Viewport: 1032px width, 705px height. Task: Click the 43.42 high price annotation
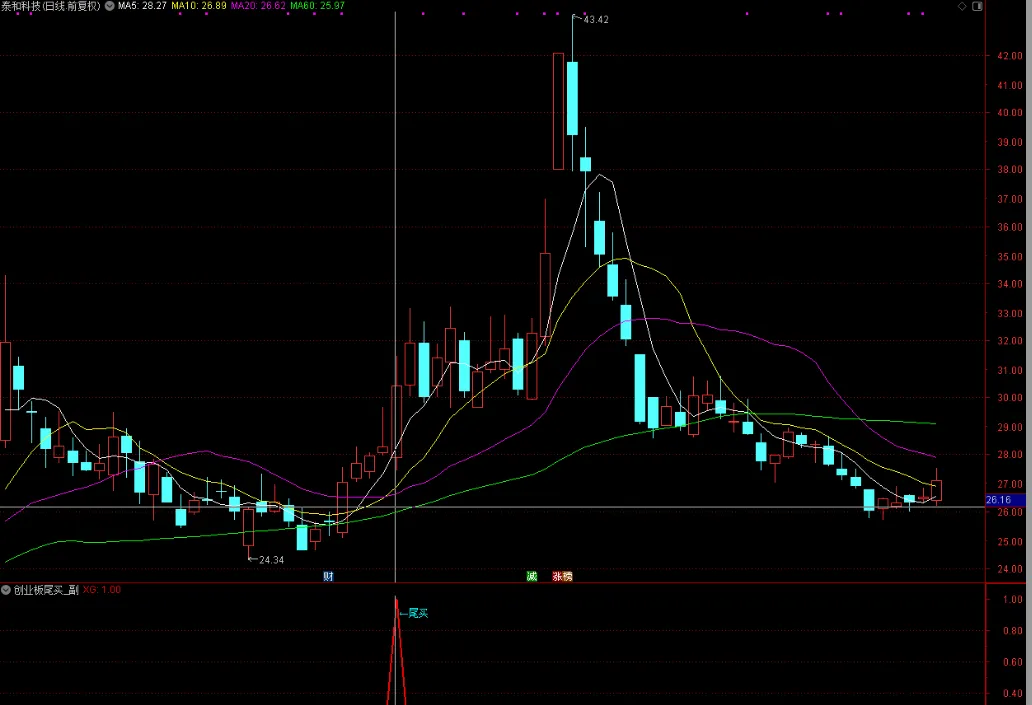tap(596, 20)
